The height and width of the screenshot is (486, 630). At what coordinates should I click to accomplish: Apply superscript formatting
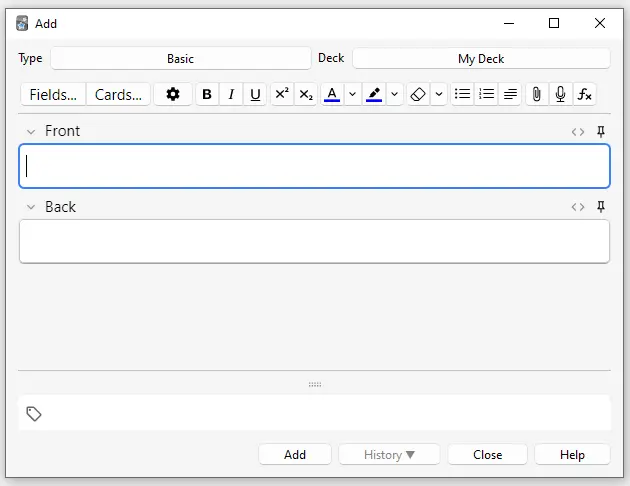click(x=282, y=94)
